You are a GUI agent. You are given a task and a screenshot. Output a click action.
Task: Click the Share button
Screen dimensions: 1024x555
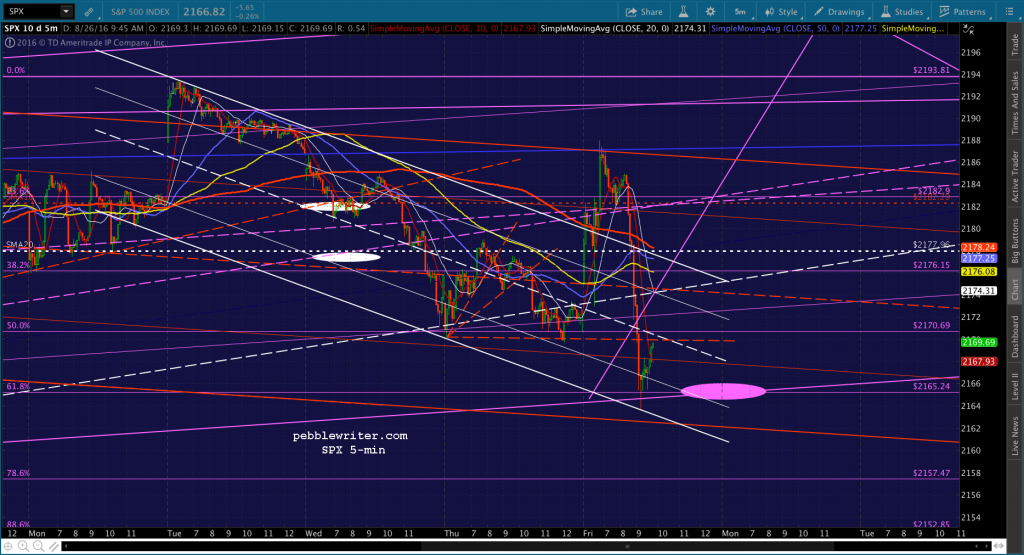[x=644, y=12]
